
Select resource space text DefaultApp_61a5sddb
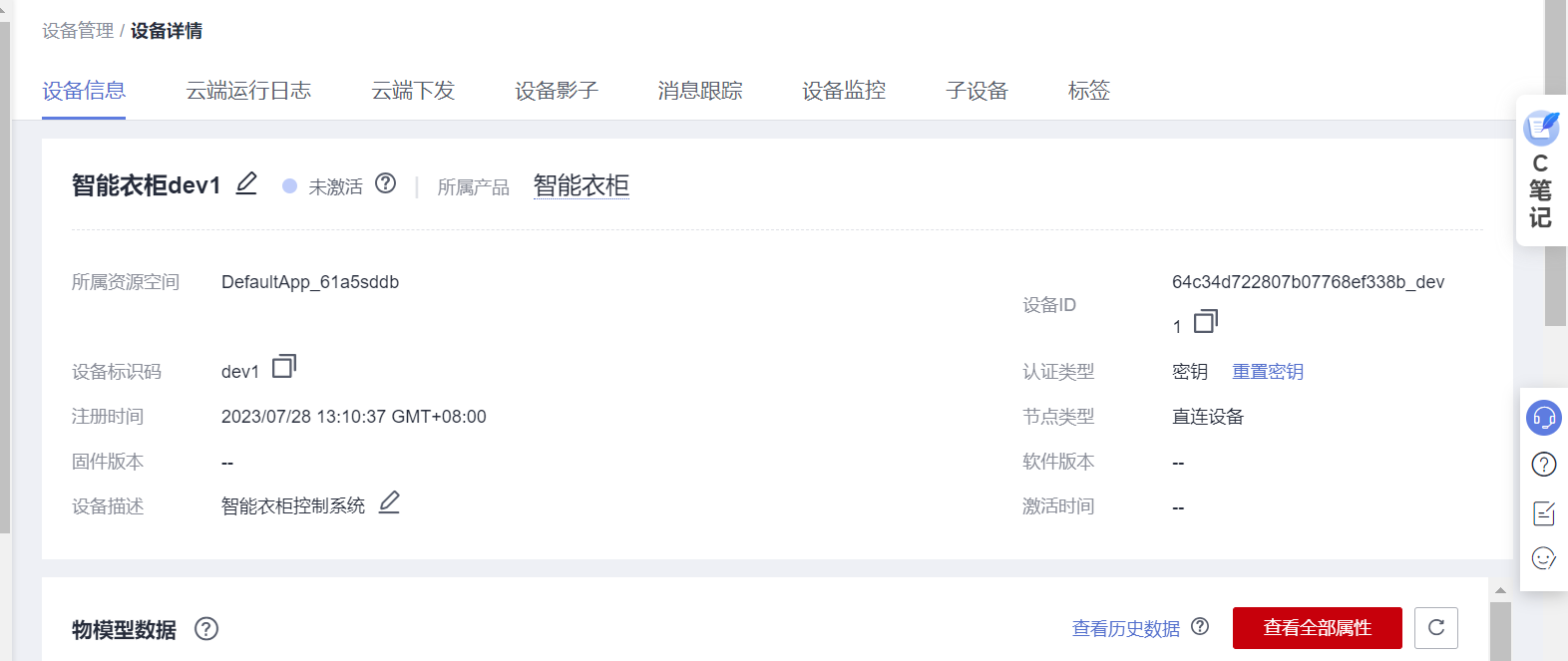coord(310,282)
